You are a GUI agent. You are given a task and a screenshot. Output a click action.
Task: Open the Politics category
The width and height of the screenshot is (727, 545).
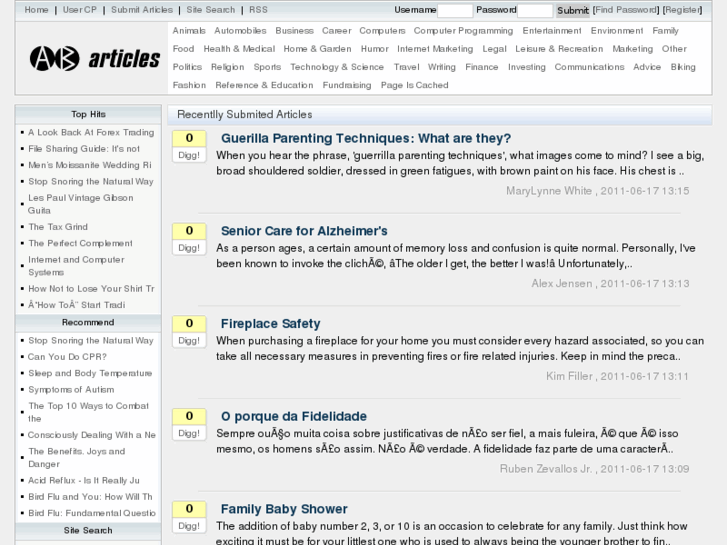pyautogui.click(x=187, y=67)
